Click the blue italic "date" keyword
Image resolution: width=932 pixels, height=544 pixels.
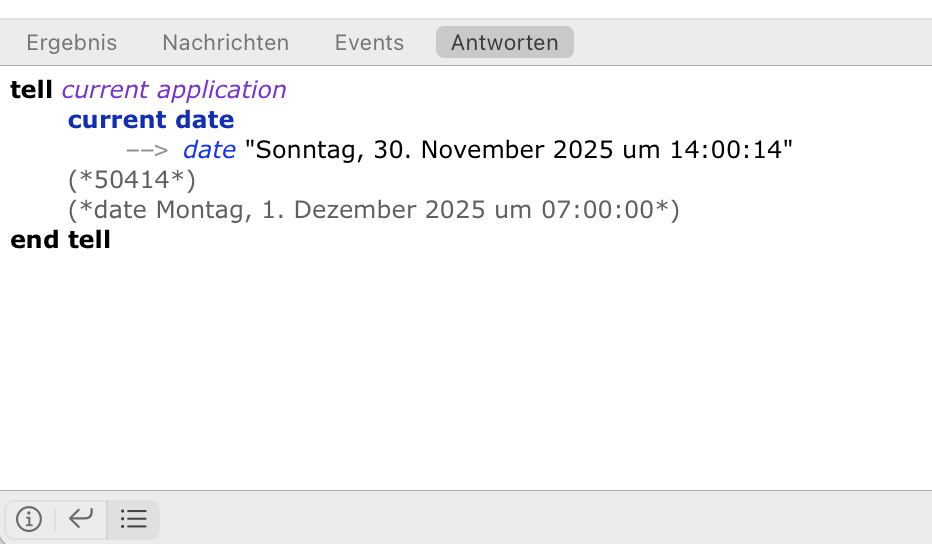(x=209, y=151)
